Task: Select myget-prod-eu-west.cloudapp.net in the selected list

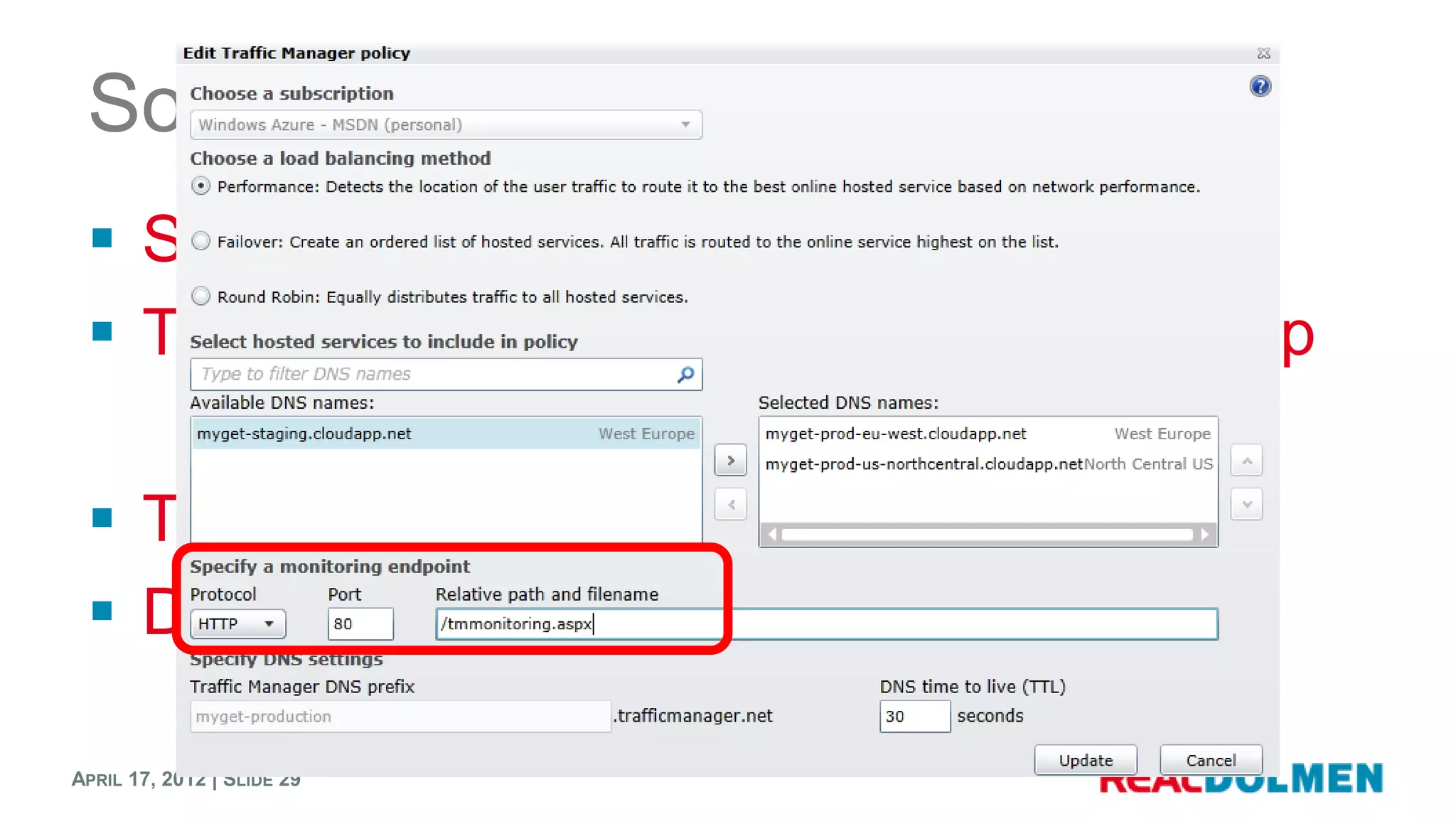Action: (988, 434)
